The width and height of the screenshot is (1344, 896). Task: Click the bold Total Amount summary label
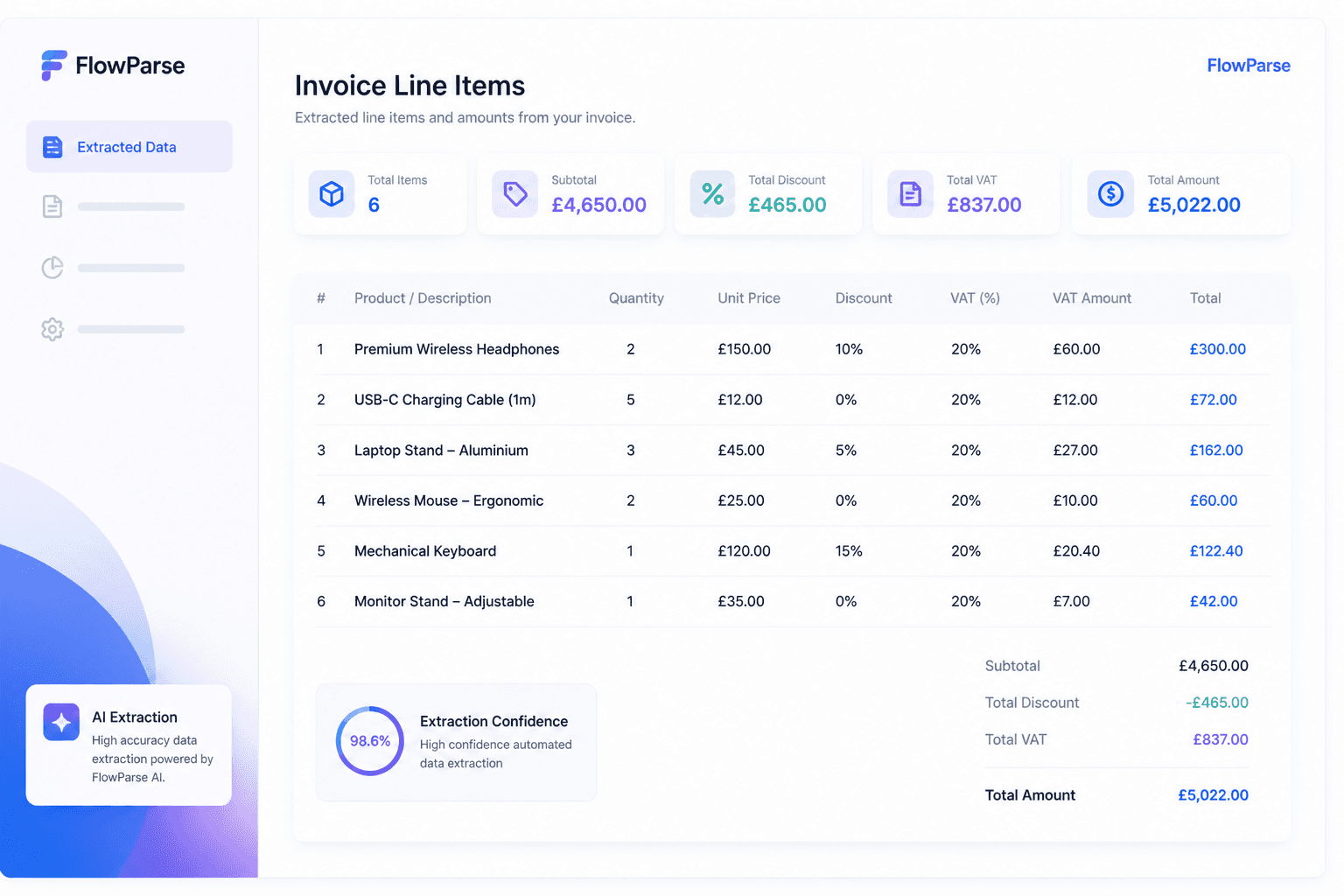click(1030, 795)
